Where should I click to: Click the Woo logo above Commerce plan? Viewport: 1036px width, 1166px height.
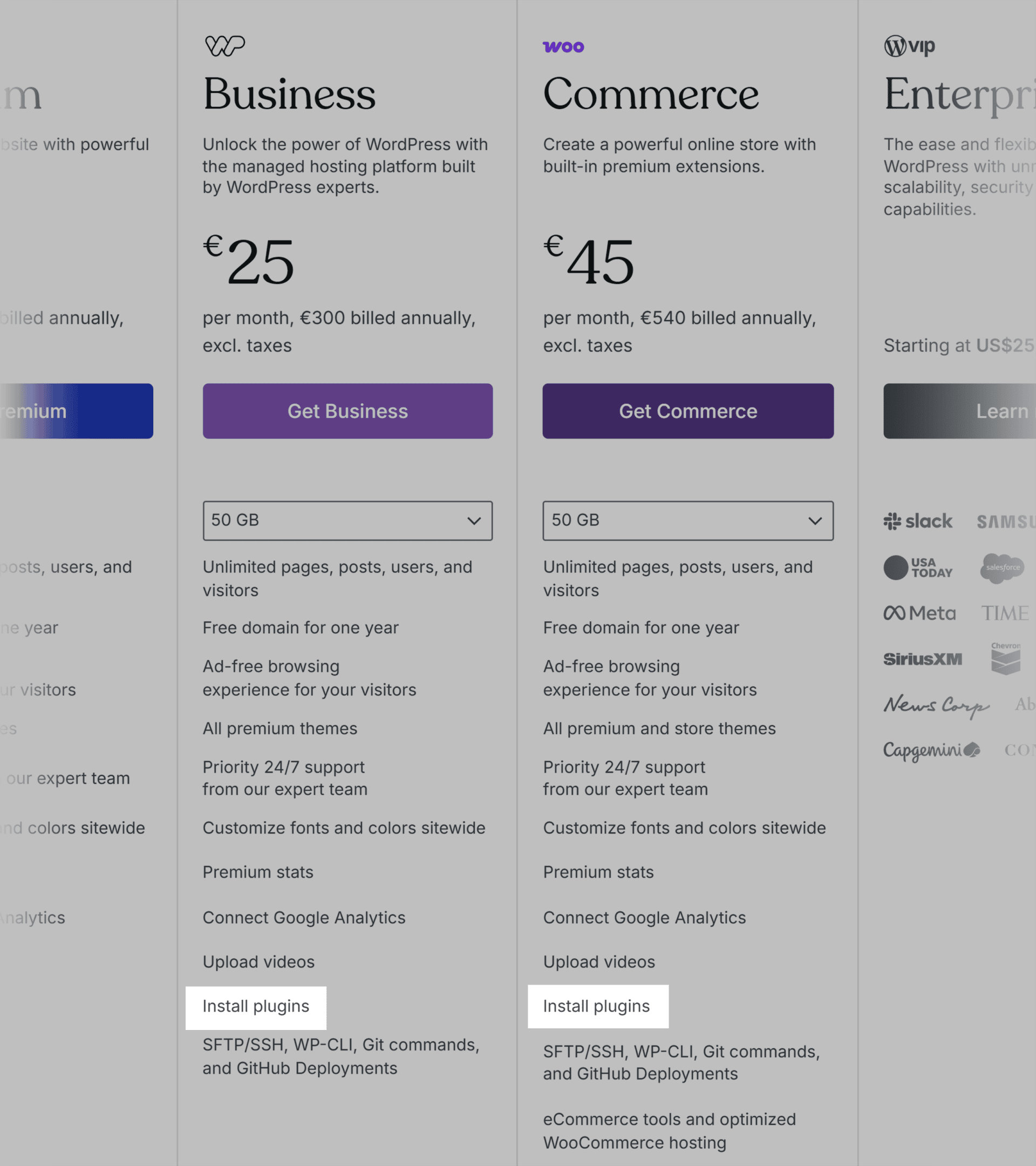[x=564, y=46]
